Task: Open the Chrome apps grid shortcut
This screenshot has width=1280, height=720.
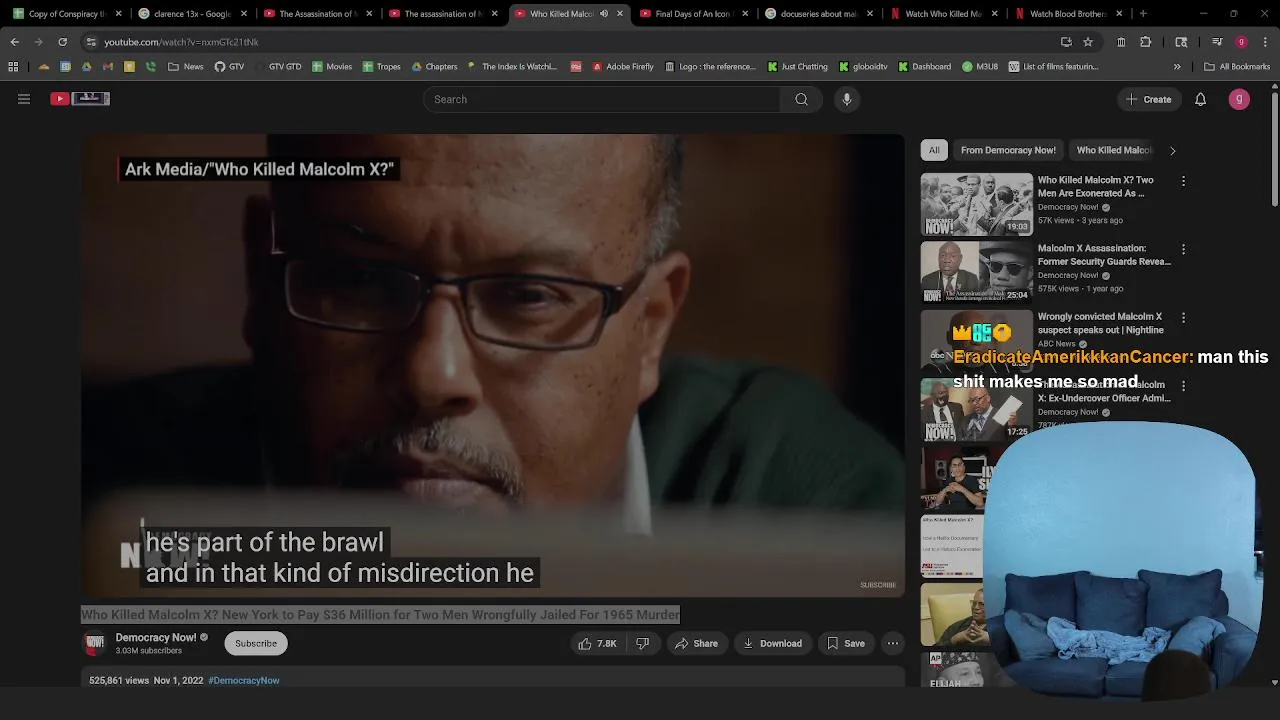Action: tap(13, 67)
